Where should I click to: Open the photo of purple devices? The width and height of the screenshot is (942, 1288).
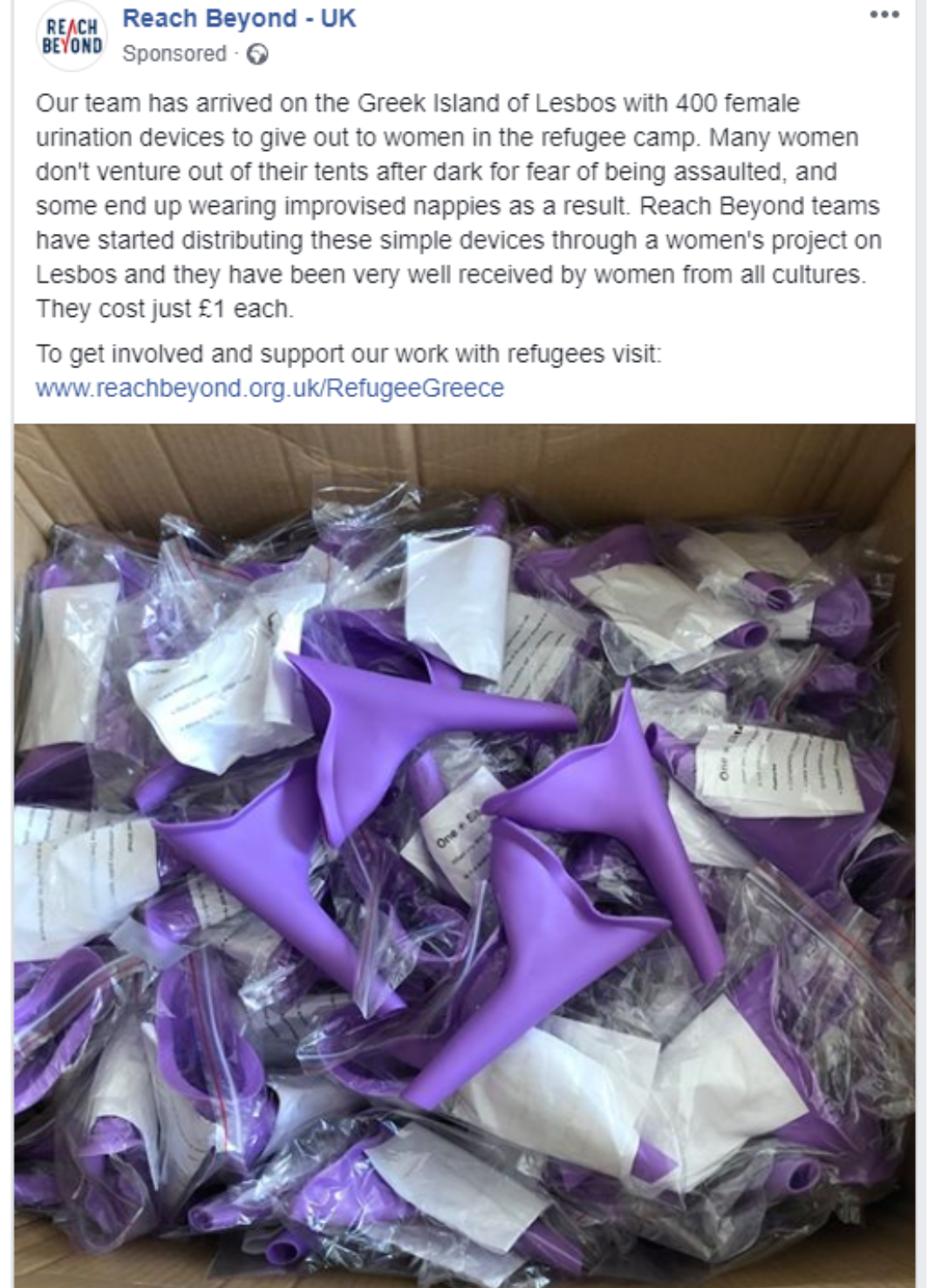tap(465, 855)
